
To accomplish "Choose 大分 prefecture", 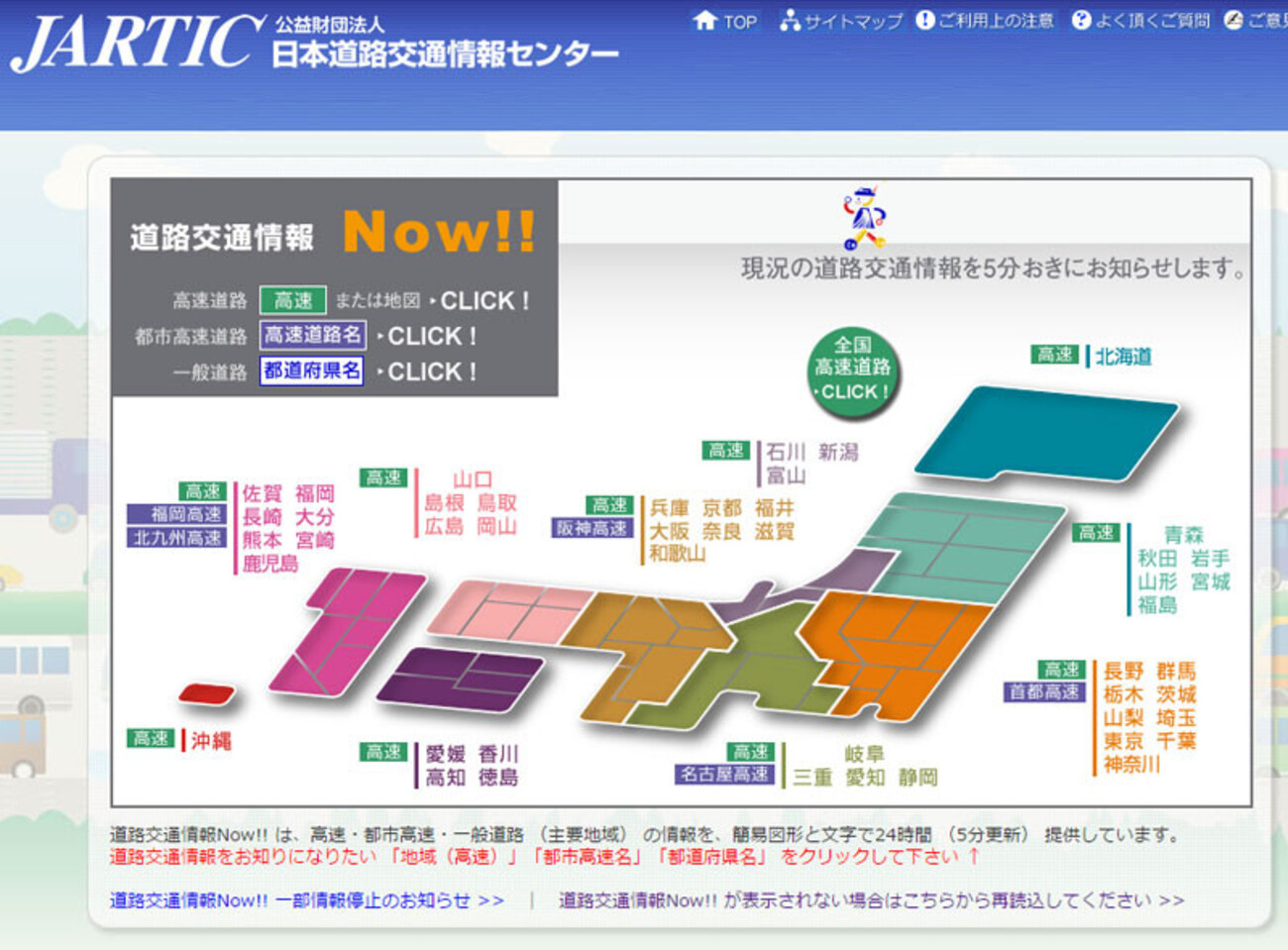I will (x=315, y=517).
